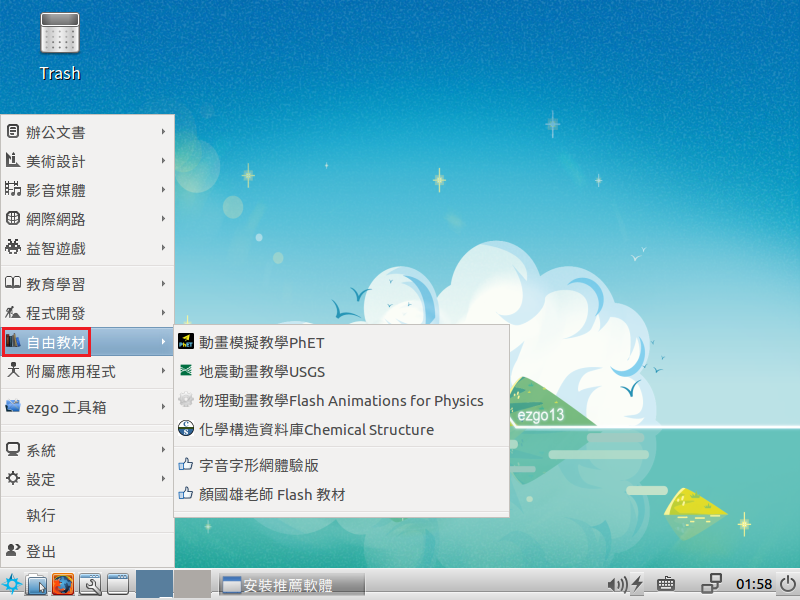800x600 pixels.
Task: Click the 影音媒體 media icon
Action: [13, 189]
